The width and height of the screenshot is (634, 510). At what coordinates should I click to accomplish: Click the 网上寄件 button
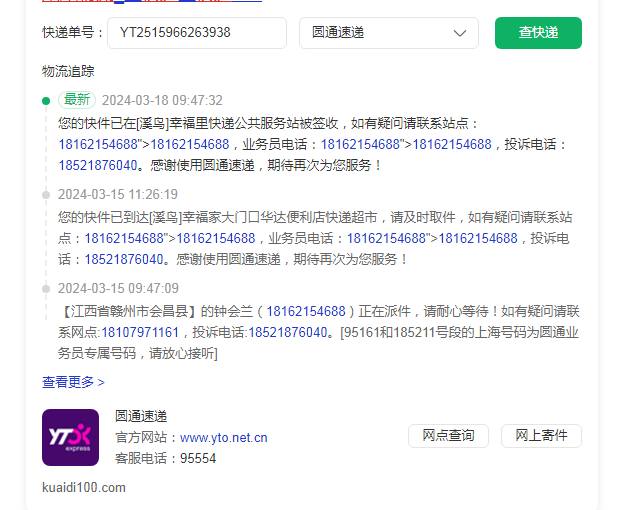pyautogui.click(x=541, y=436)
